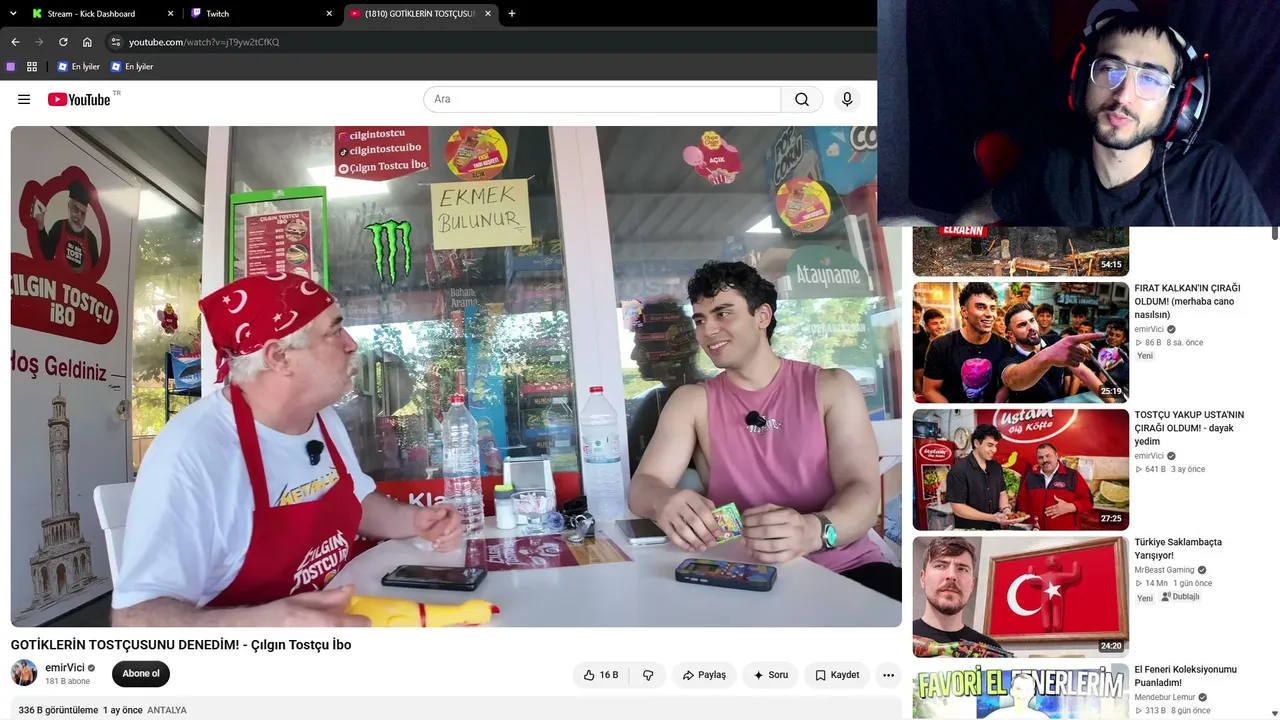Click the title Türkiye Saklambaçta Yarışıyor!

(x=1178, y=548)
